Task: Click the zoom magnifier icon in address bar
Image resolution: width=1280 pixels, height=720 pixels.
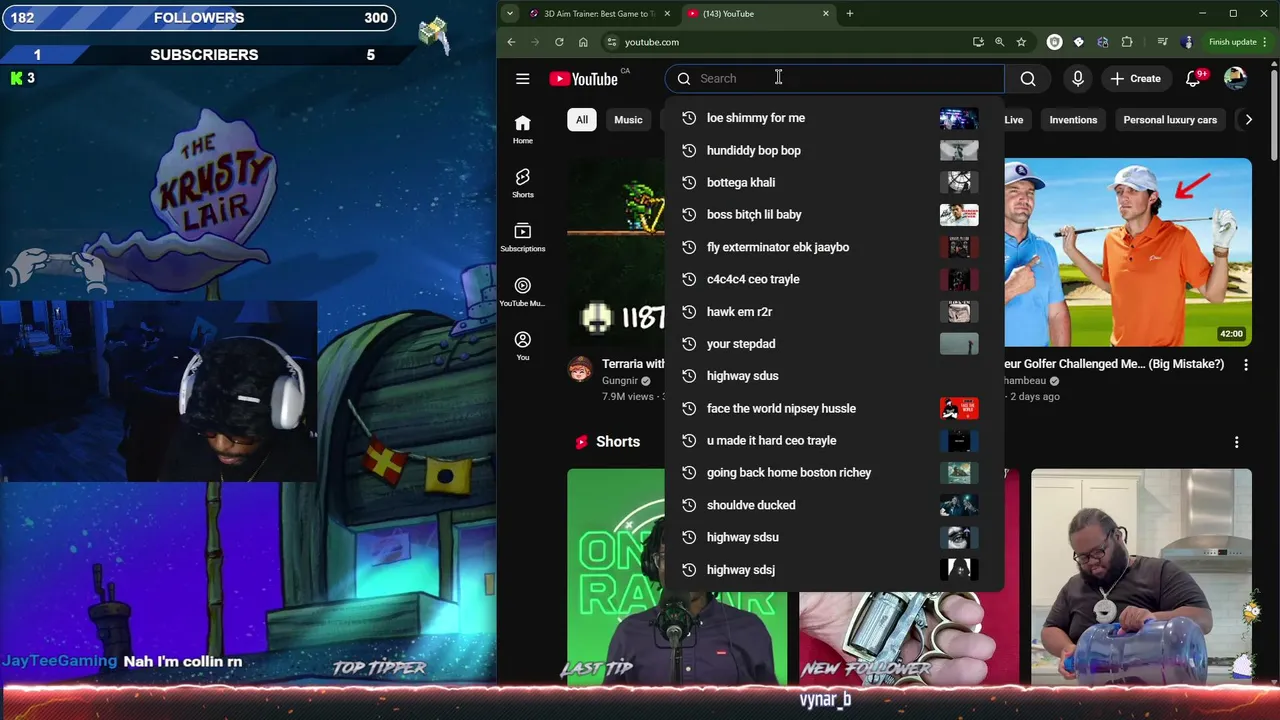Action: [x=999, y=42]
